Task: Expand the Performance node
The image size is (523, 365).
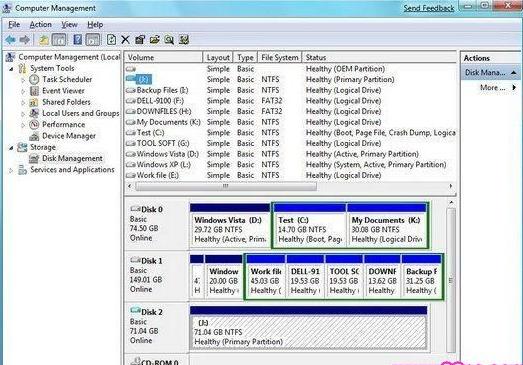Action: click(23, 125)
